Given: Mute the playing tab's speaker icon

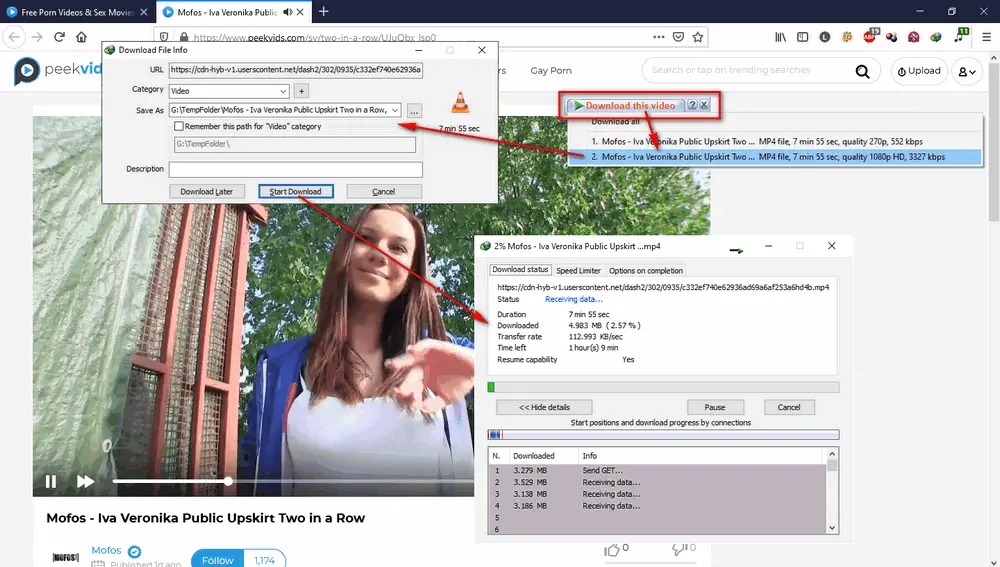Looking at the screenshot, I should click(288, 11).
